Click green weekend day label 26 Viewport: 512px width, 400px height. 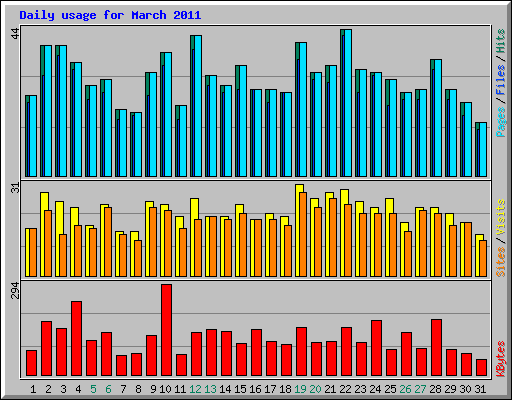pyautogui.click(x=405, y=389)
